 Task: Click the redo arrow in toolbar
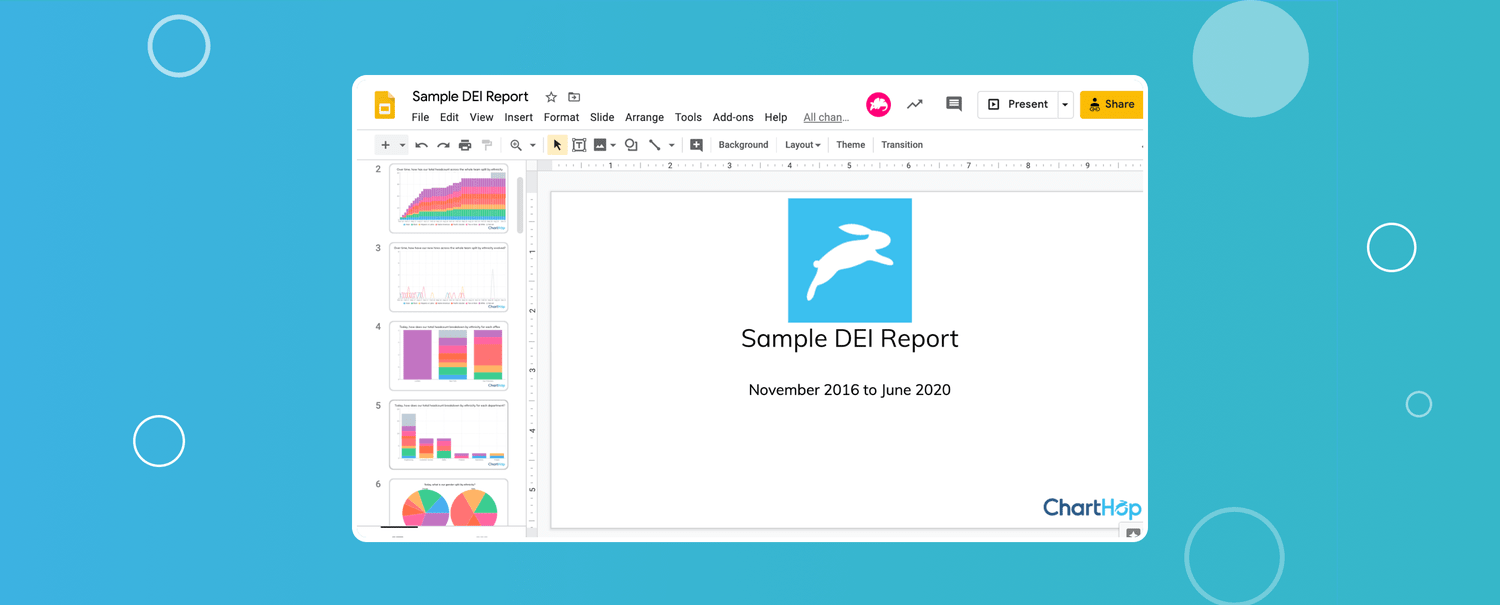tap(443, 145)
